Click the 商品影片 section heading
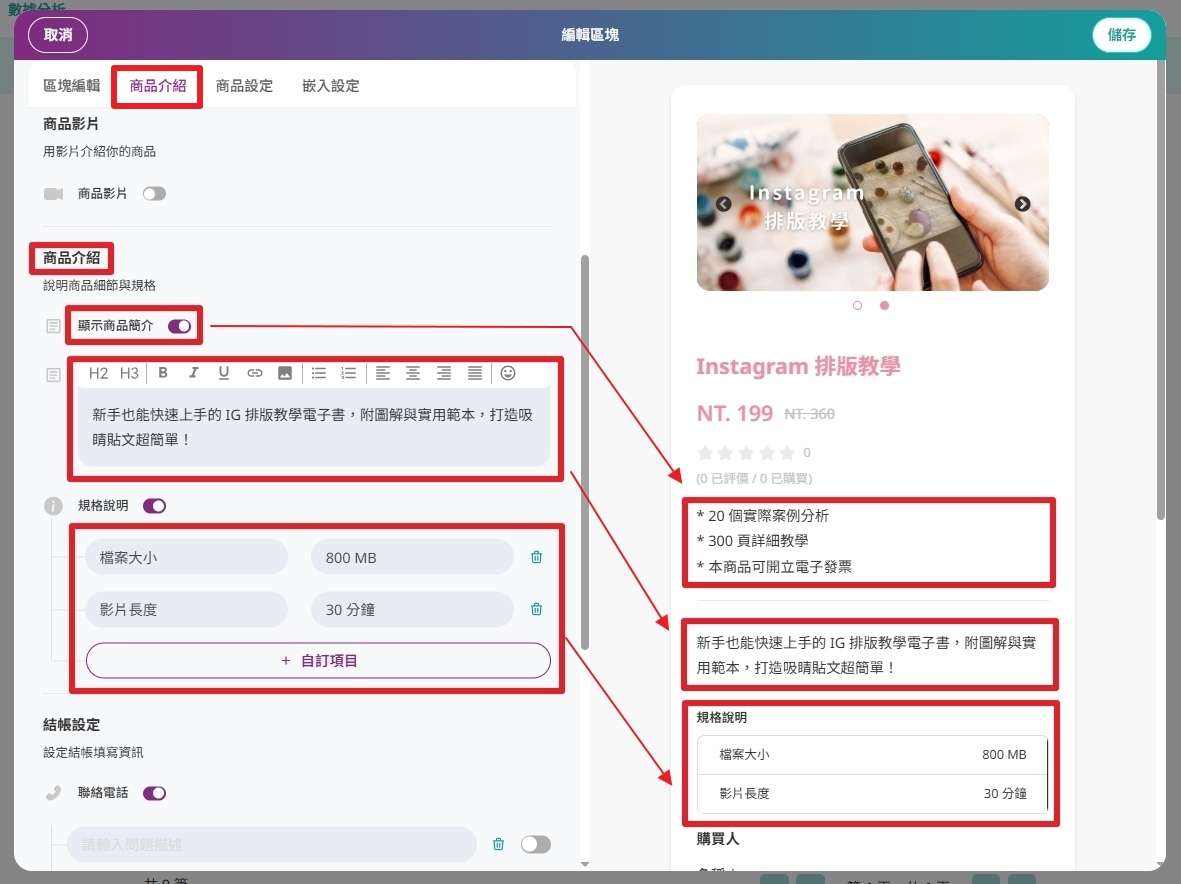Screen dimensions: 1181x884 [71, 123]
